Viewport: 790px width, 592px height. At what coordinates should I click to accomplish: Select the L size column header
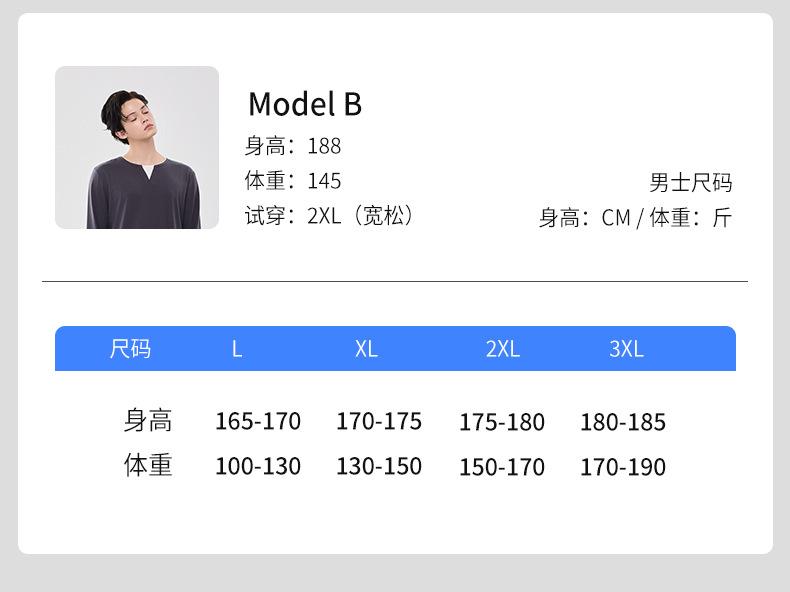[x=237, y=349]
